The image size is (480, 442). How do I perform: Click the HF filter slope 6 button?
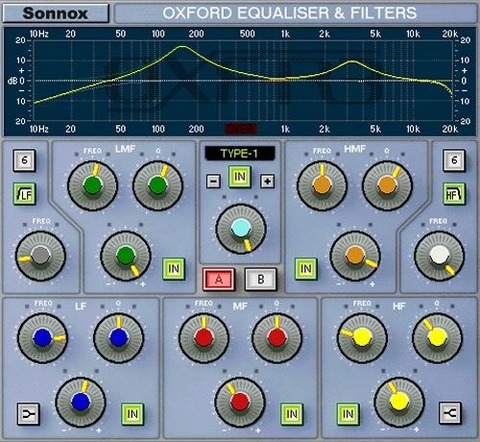click(454, 160)
